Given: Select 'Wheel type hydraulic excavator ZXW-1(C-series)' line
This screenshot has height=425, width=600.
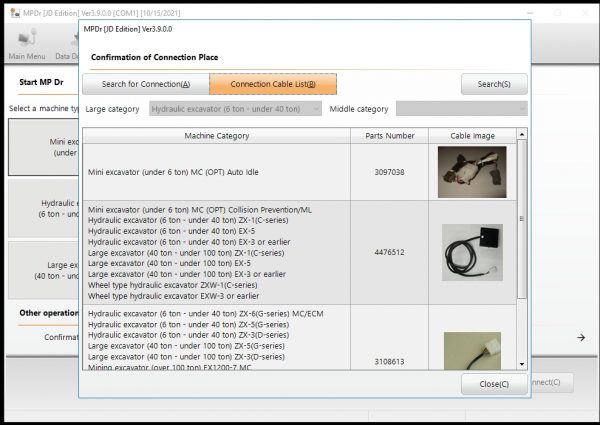Looking at the screenshot, I should (x=173, y=285).
